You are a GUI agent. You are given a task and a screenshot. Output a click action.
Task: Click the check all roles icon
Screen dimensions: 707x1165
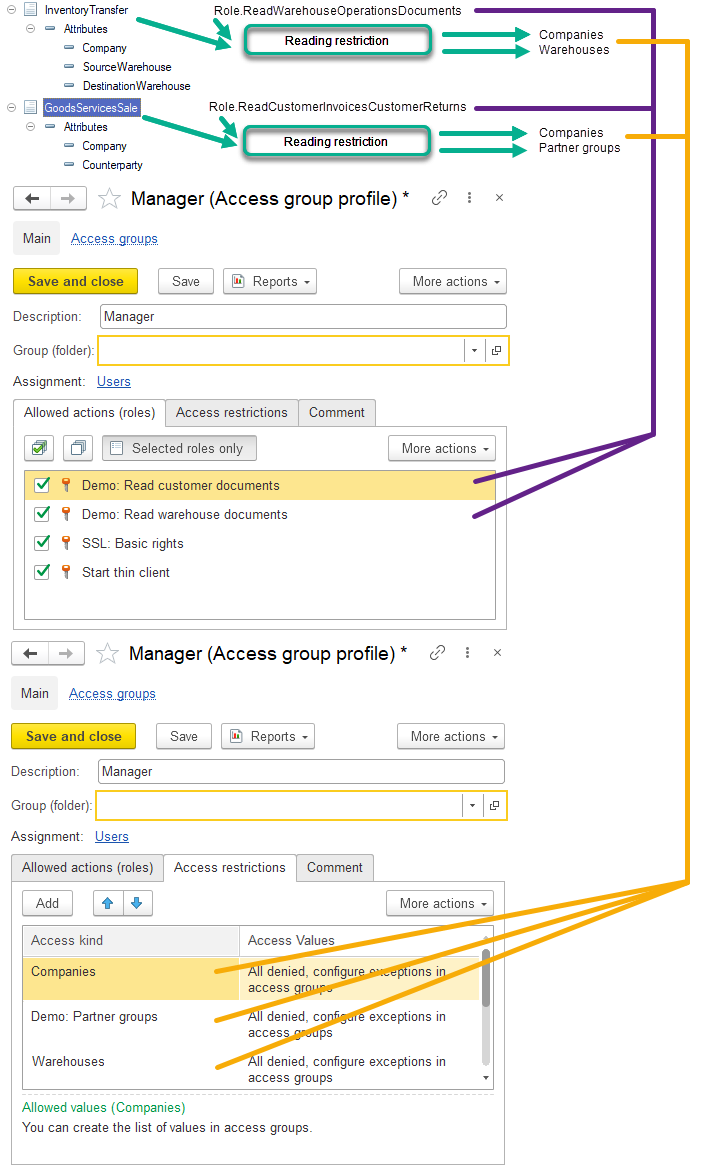(40, 449)
